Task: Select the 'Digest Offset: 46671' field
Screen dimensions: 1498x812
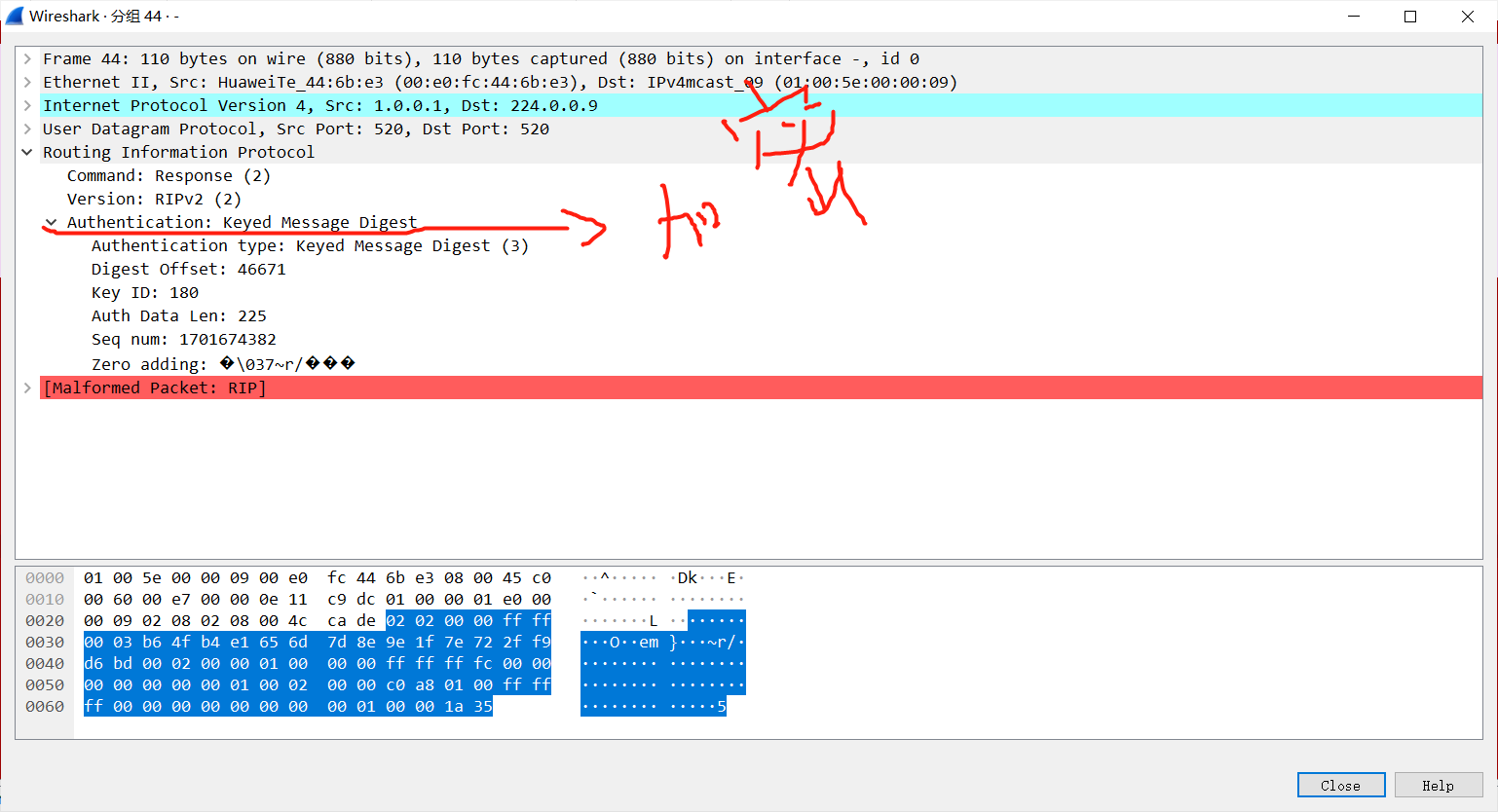Action: click(x=189, y=270)
